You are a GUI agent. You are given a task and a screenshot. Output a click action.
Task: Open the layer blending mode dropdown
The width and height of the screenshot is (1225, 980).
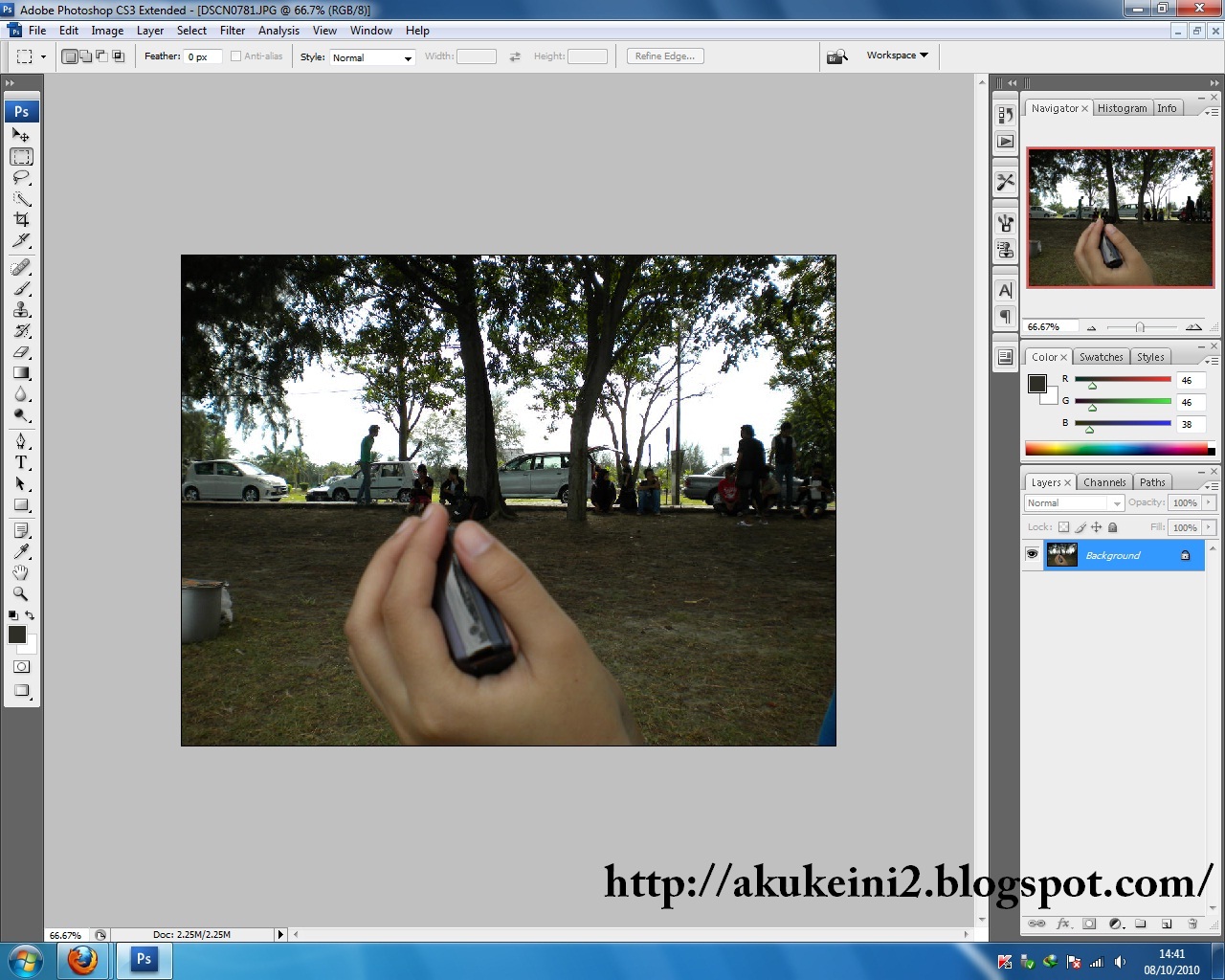point(1073,502)
